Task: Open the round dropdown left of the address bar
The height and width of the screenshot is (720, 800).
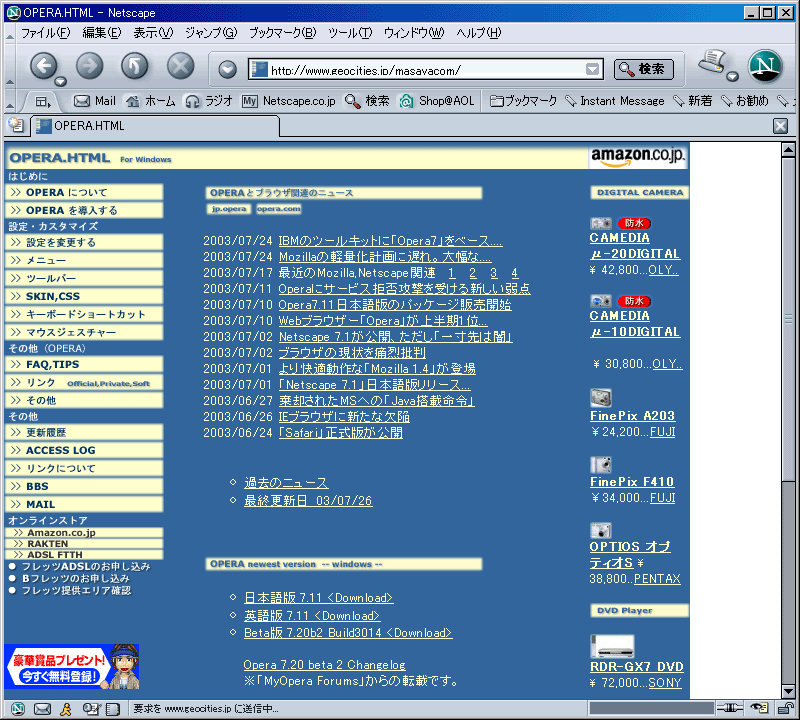Action: point(227,69)
